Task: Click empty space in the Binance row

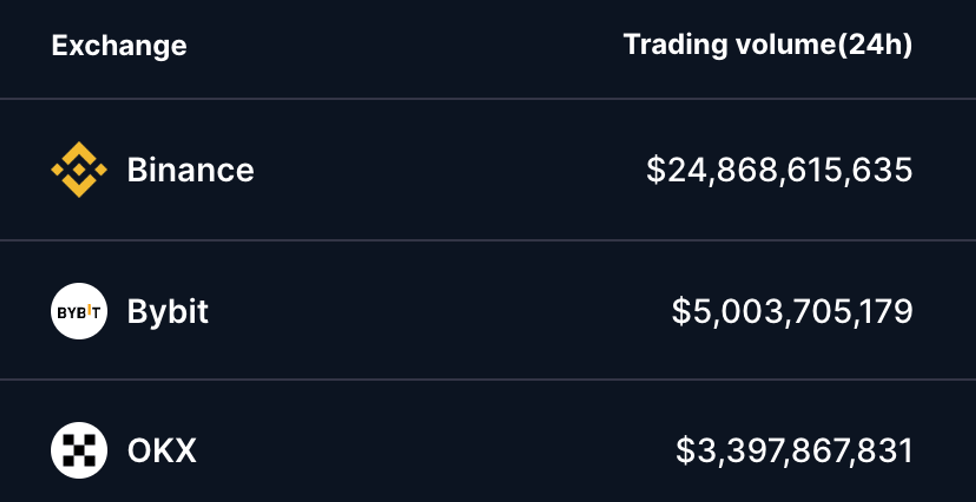Action: [x=450, y=170]
